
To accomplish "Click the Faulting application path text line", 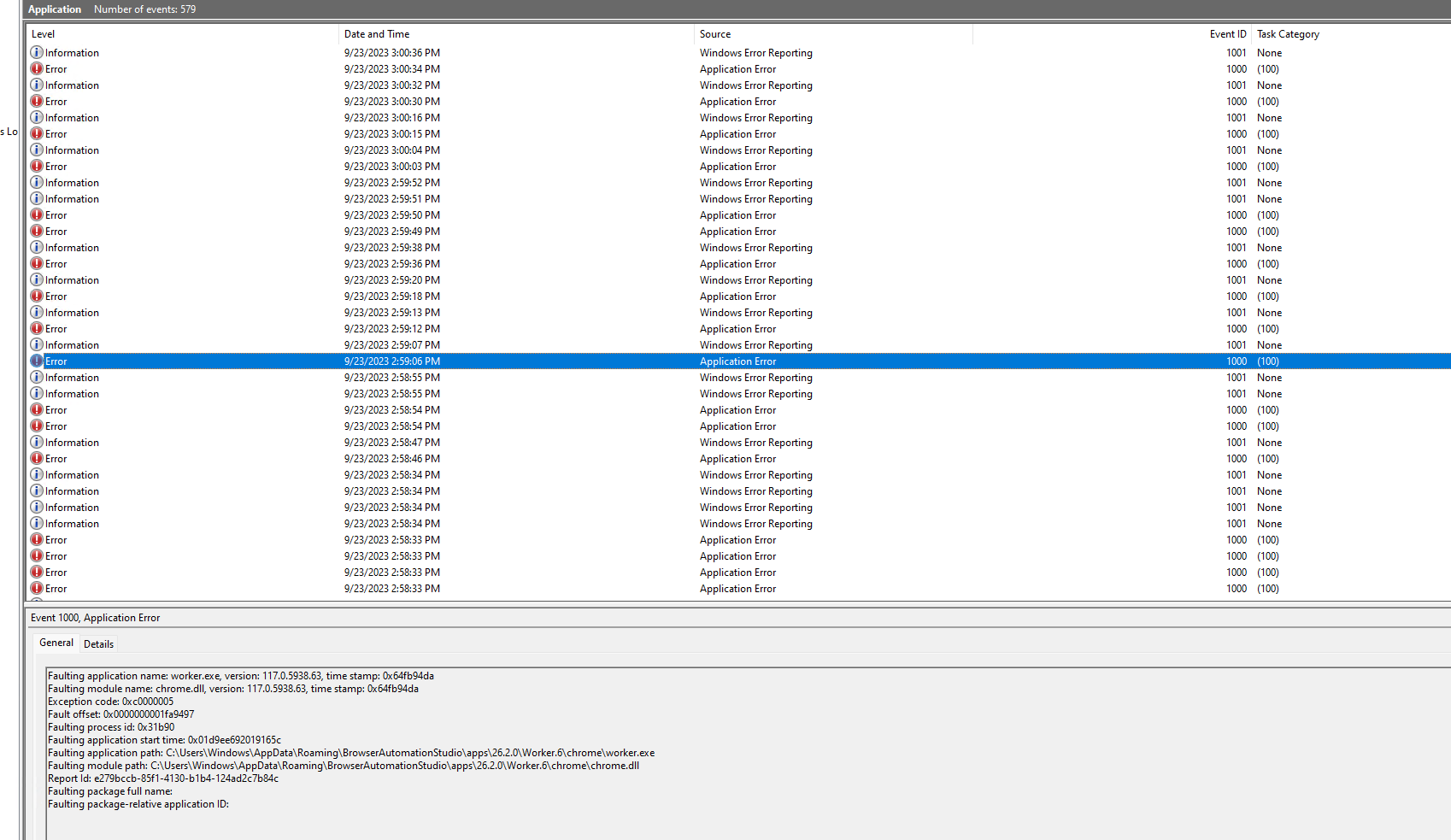I will pos(351,753).
